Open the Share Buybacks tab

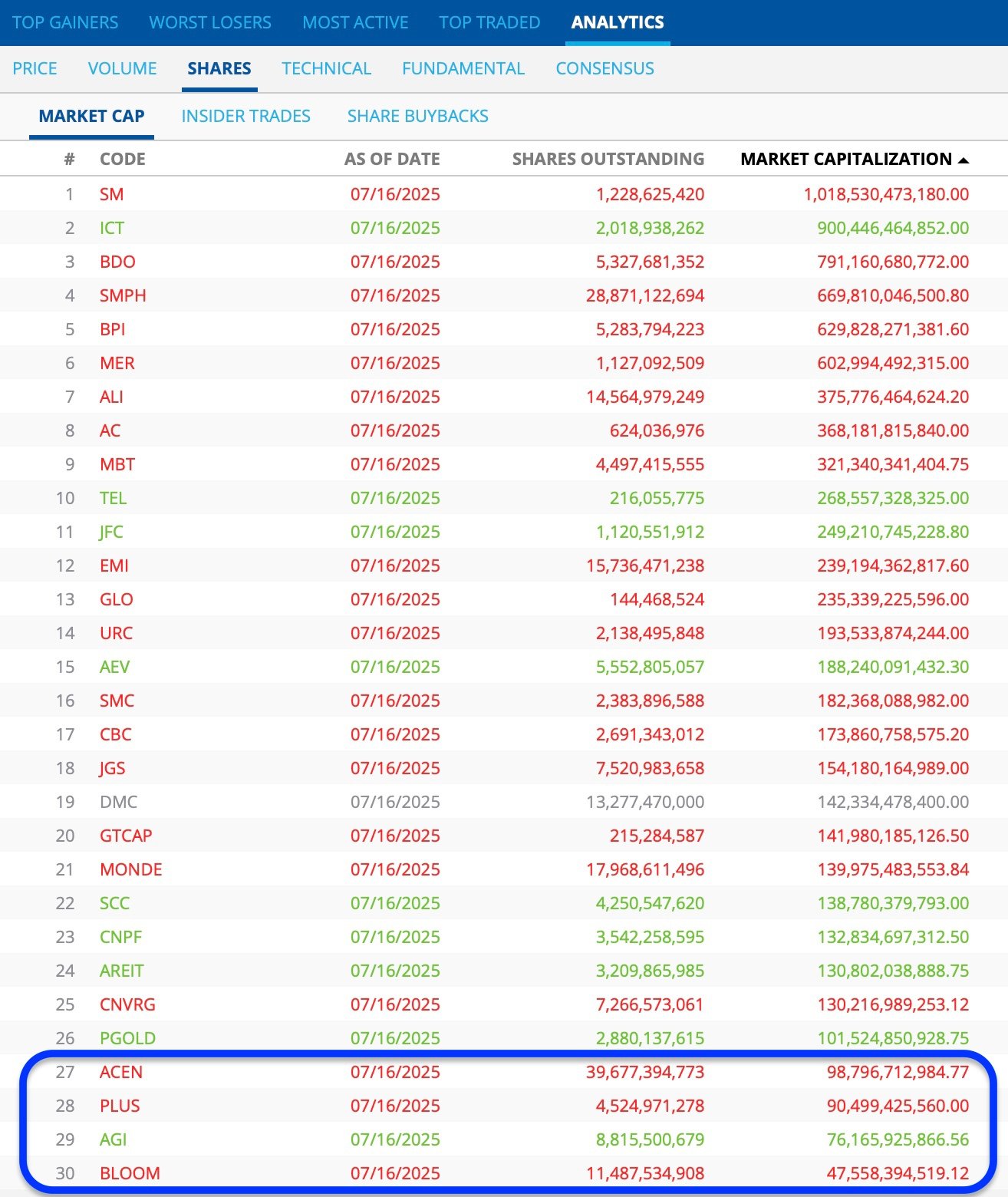[x=417, y=116]
